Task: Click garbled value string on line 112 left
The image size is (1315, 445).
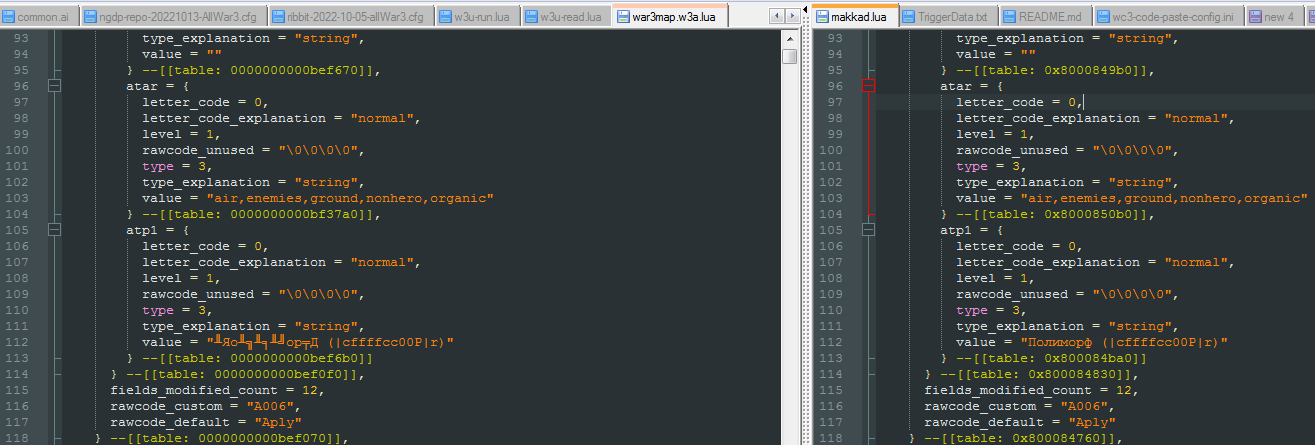Action: pyautogui.click(x=330, y=342)
